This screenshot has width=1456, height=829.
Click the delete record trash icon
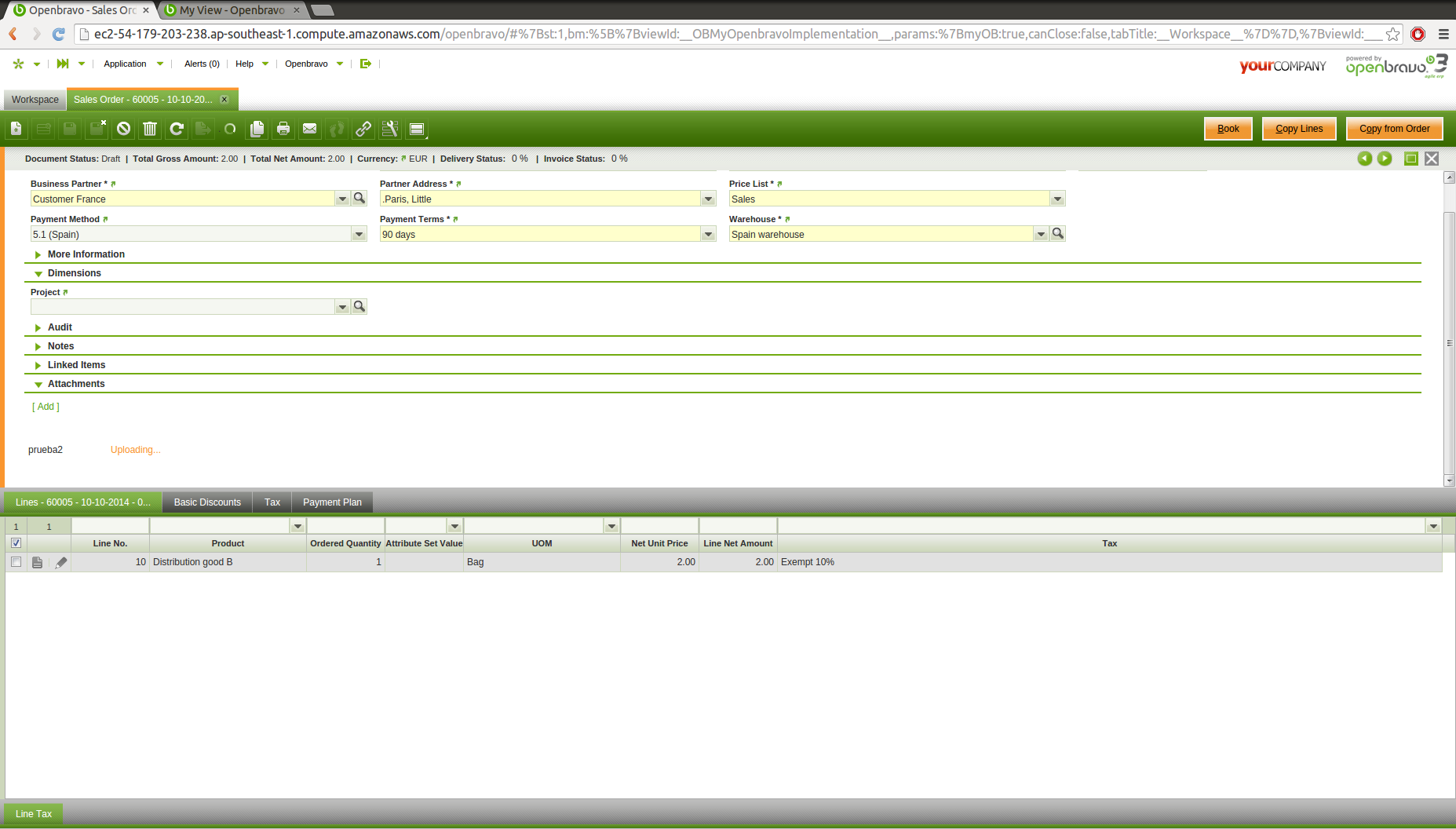(x=150, y=129)
